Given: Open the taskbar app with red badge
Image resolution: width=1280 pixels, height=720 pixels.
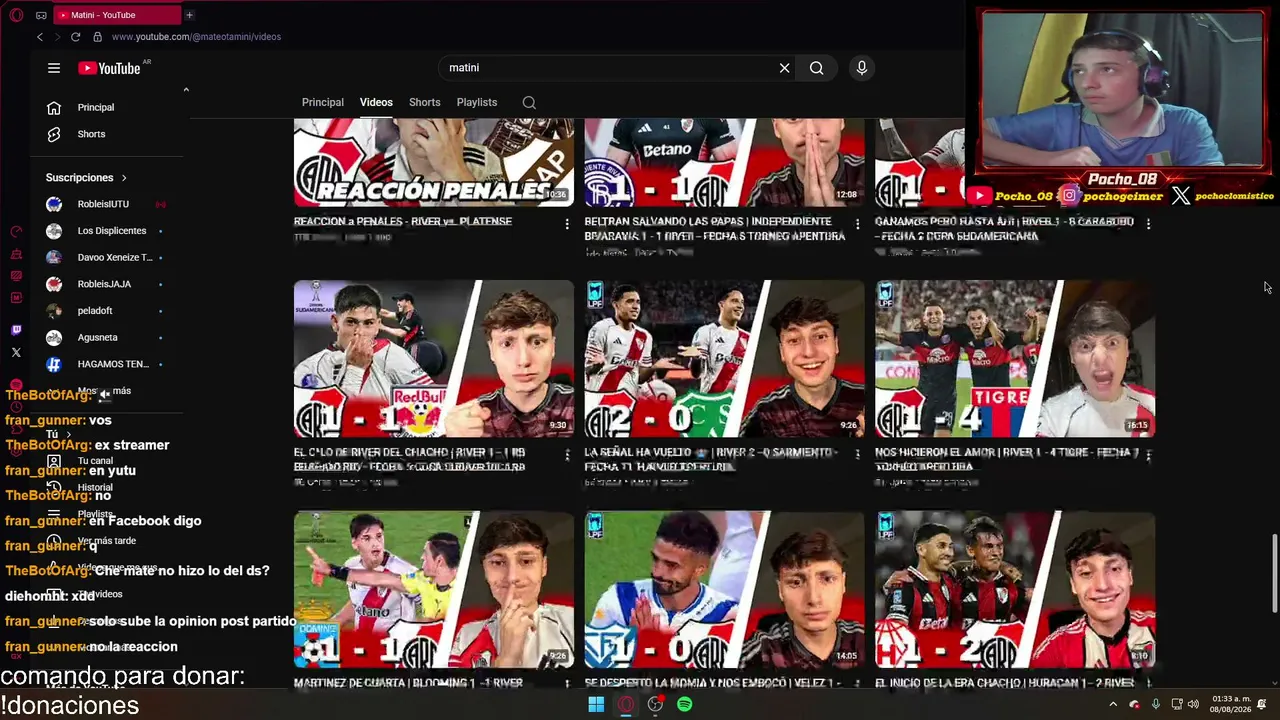Looking at the screenshot, I should [x=655, y=704].
